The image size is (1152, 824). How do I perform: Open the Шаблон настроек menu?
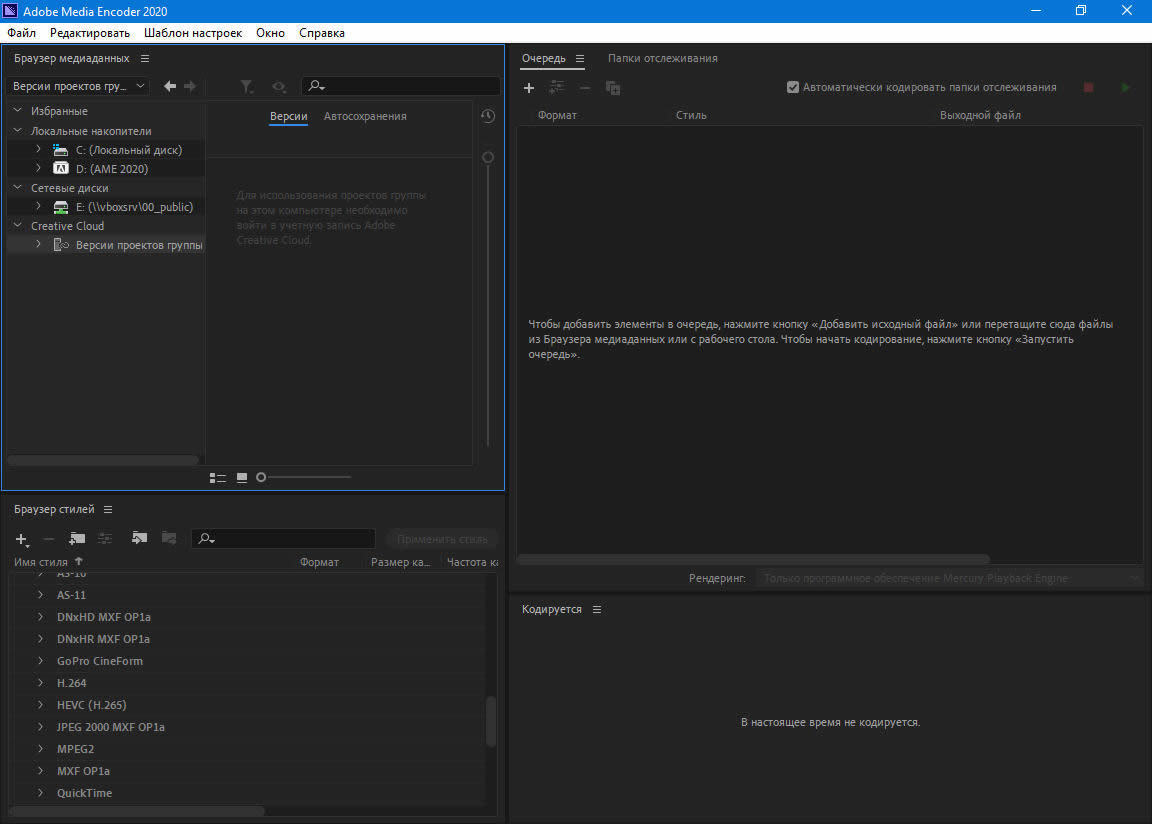193,33
